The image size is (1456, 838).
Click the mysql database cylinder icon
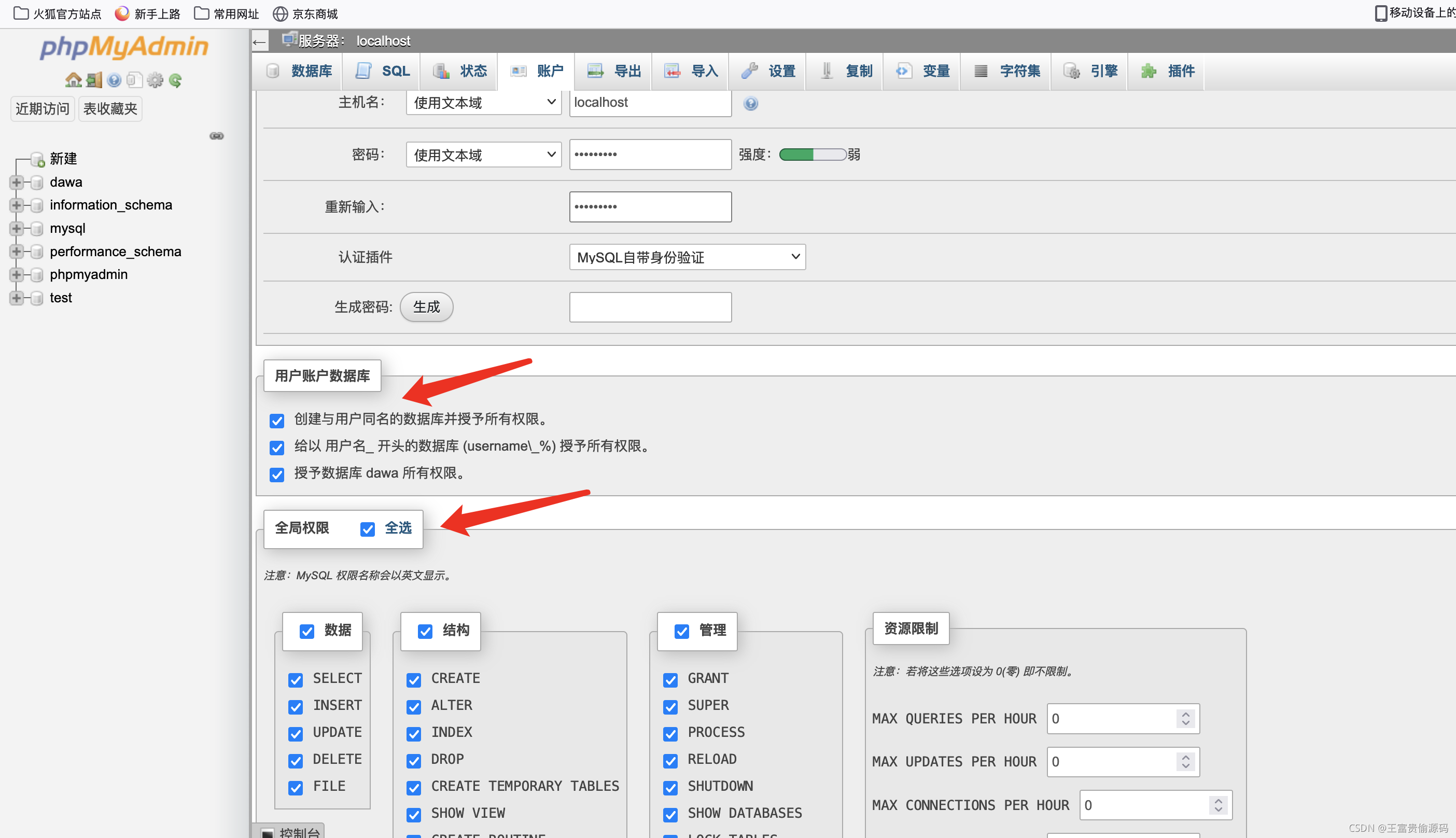tap(37, 229)
